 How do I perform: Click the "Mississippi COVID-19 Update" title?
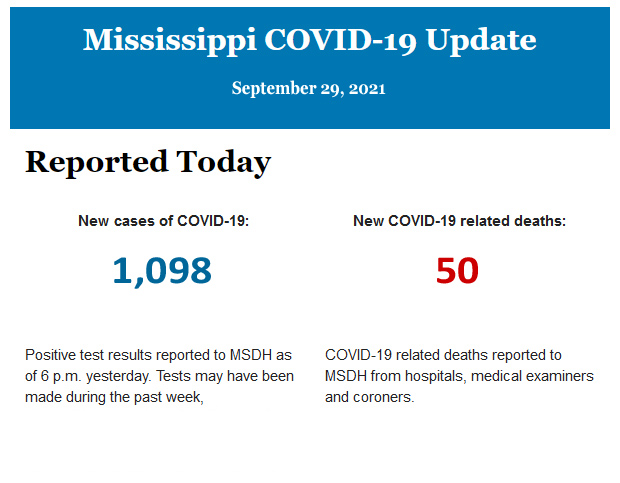pos(309,40)
